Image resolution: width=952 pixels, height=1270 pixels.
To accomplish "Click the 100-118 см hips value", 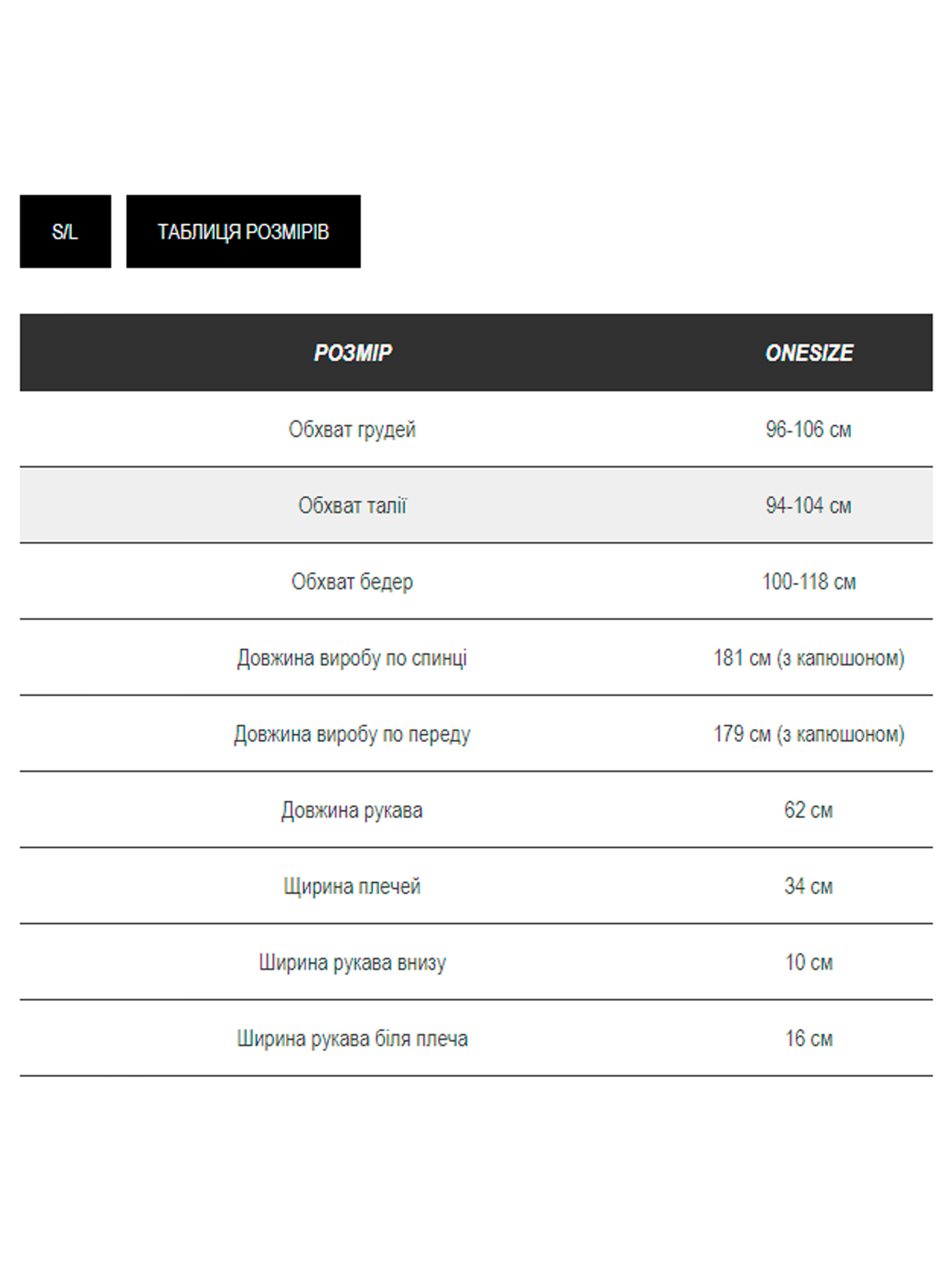I will pos(808,581).
